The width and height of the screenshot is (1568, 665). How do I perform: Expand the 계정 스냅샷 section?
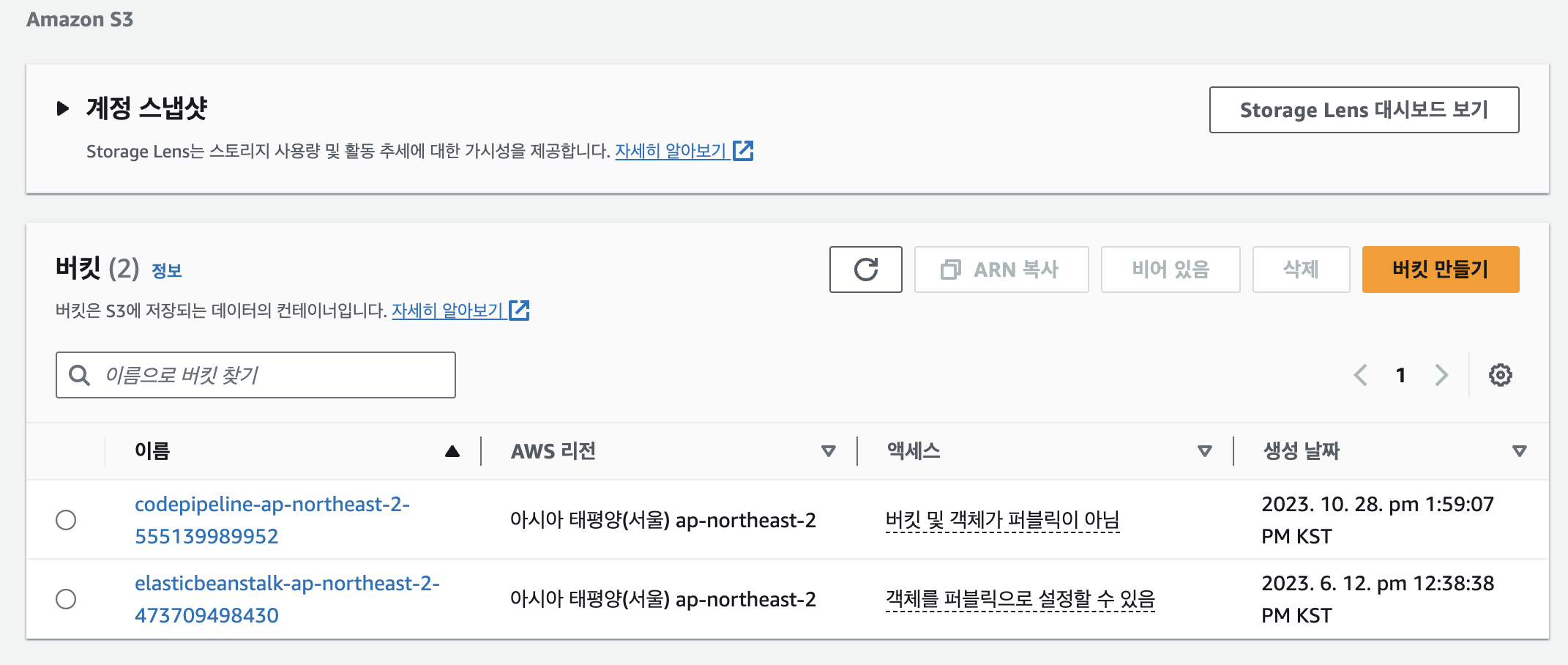(x=61, y=108)
